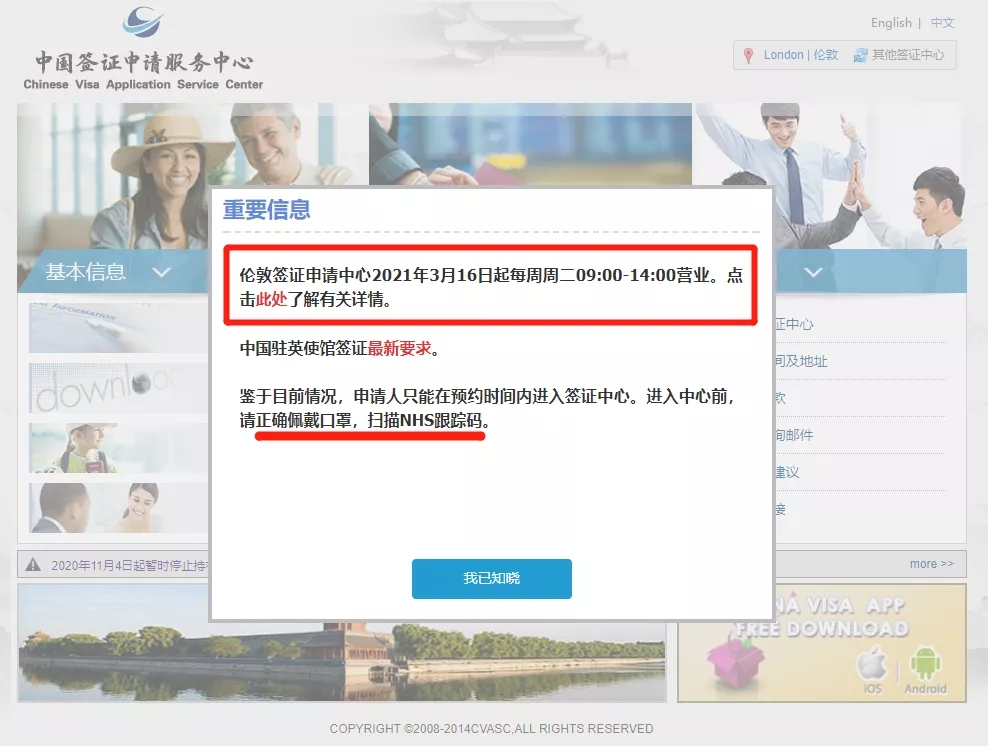Click the warning triangle on the notice bar
Viewport: 988px width, 746px height.
pos(31,565)
